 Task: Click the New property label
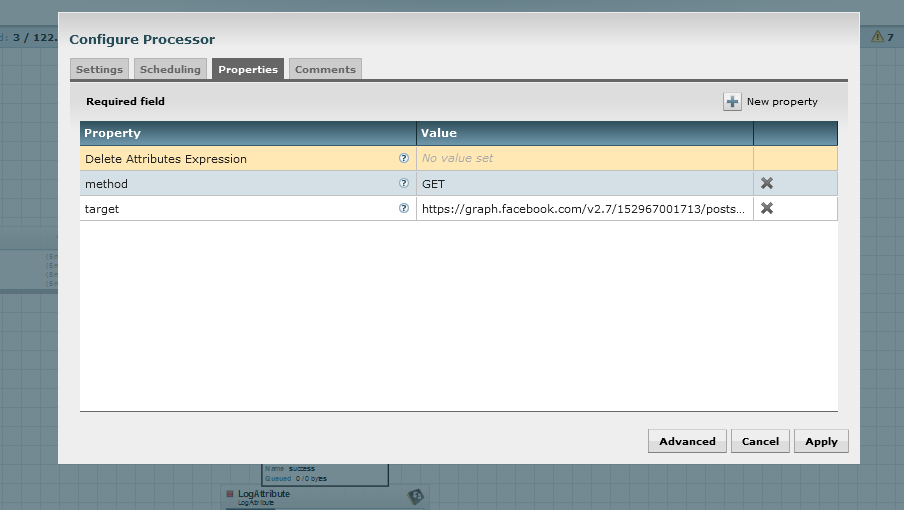coord(782,102)
